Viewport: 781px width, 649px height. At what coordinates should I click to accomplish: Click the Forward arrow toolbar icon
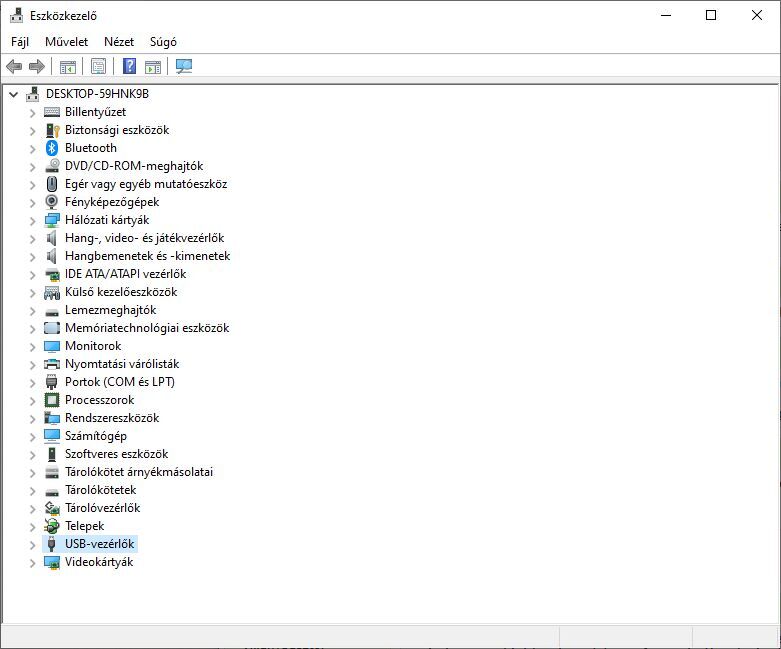tap(37, 66)
